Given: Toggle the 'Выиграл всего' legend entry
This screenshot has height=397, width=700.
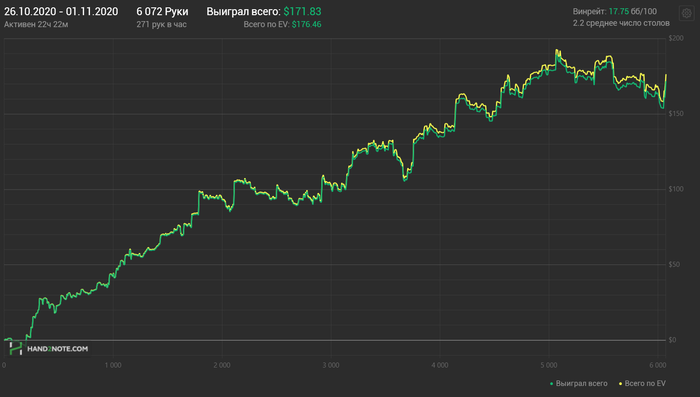Looking at the screenshot, I should click(x=579, y=384).
